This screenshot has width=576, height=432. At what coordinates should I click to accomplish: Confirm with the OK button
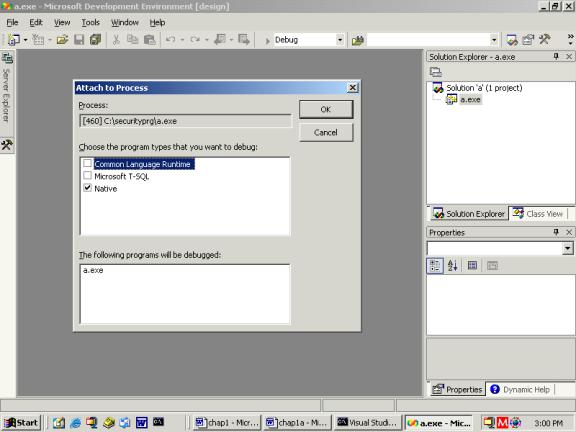326,109
